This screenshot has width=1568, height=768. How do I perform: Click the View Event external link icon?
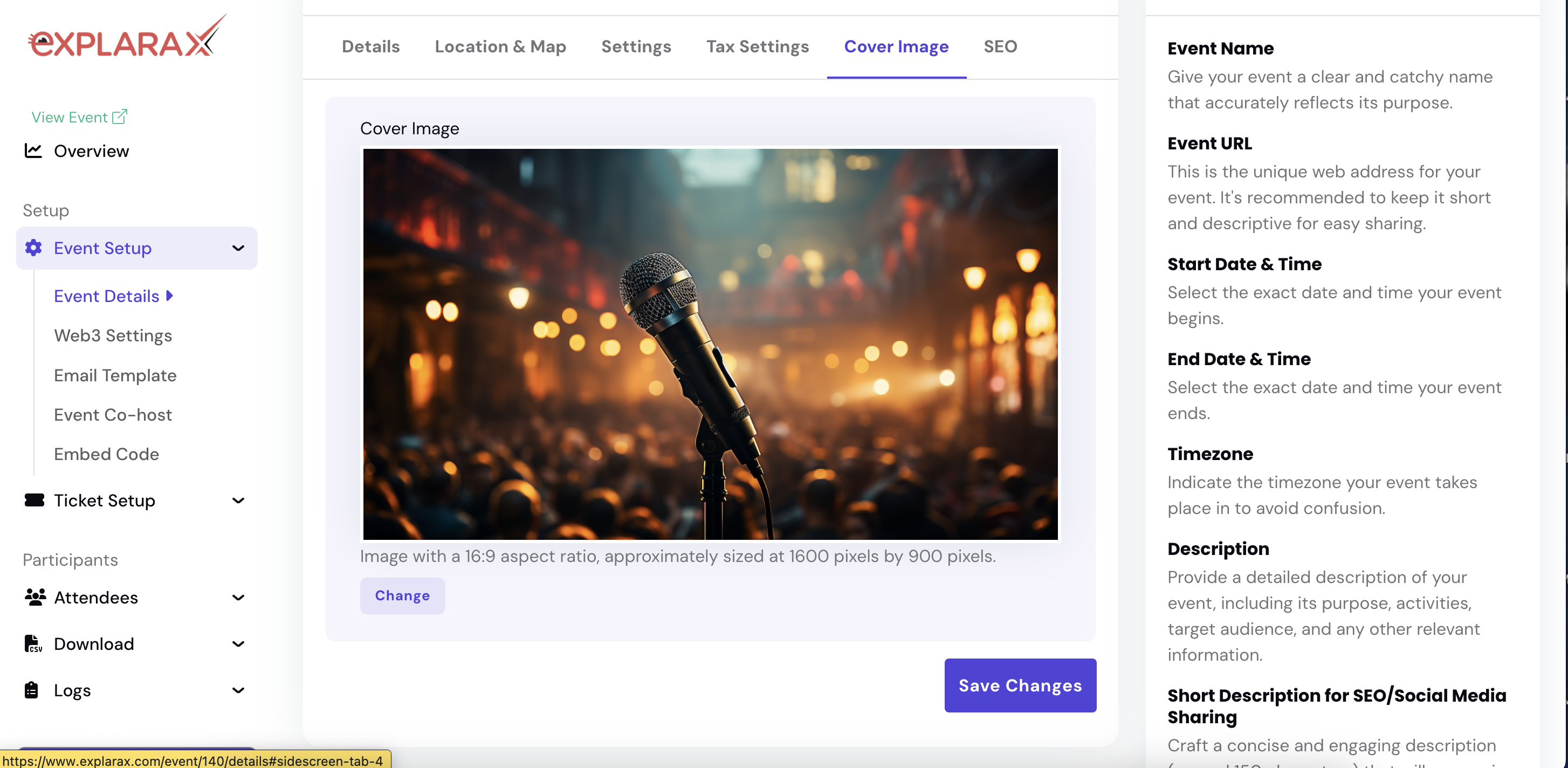tap(120, 116)
